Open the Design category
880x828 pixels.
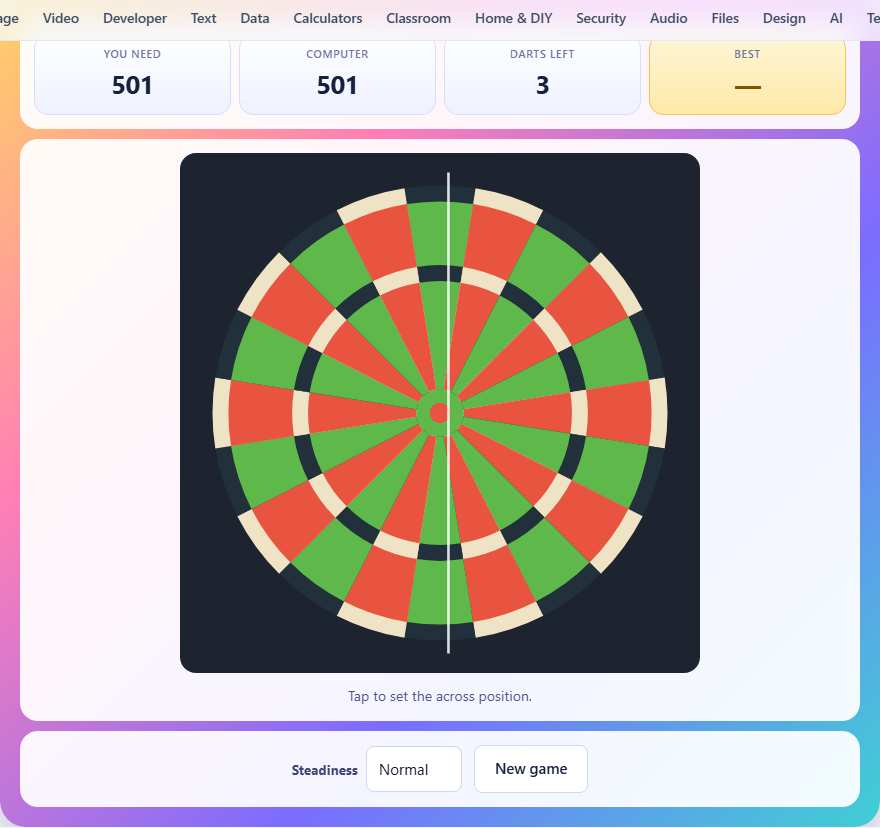(784, 19)
